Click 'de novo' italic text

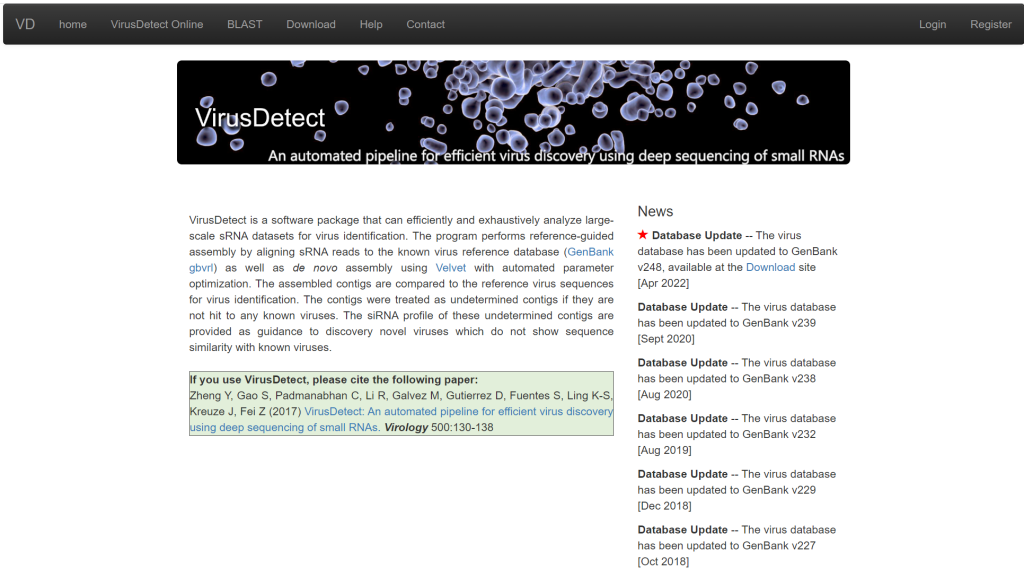tap(315, 268)
